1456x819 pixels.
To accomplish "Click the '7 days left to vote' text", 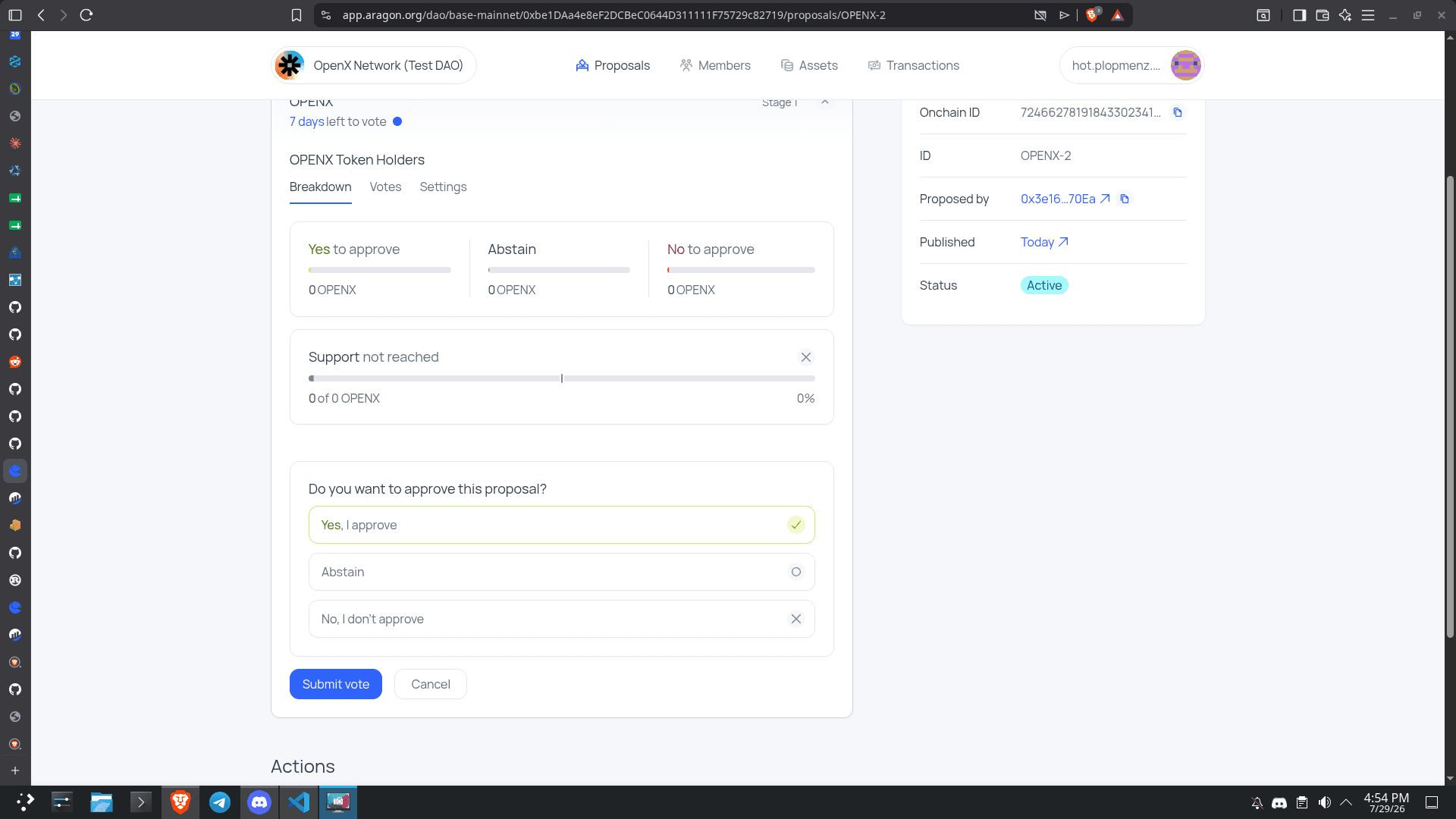I will point(338,121).
